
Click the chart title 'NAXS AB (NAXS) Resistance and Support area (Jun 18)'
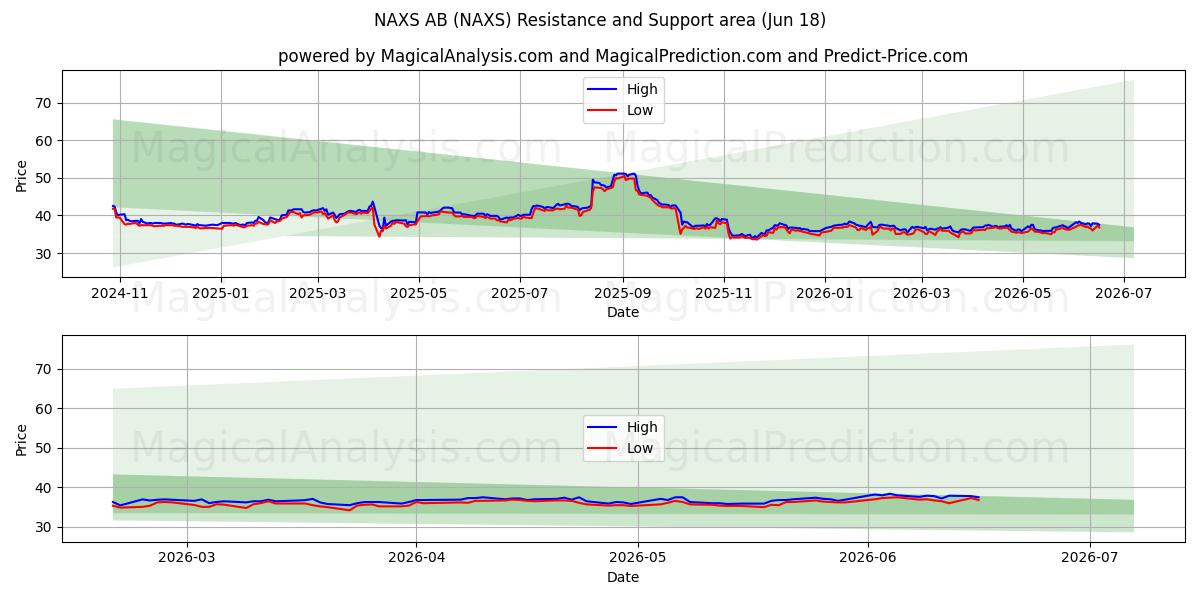(600, 20)
